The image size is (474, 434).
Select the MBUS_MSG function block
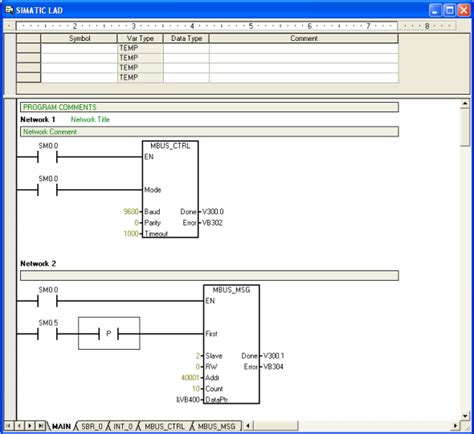point(231,344)
